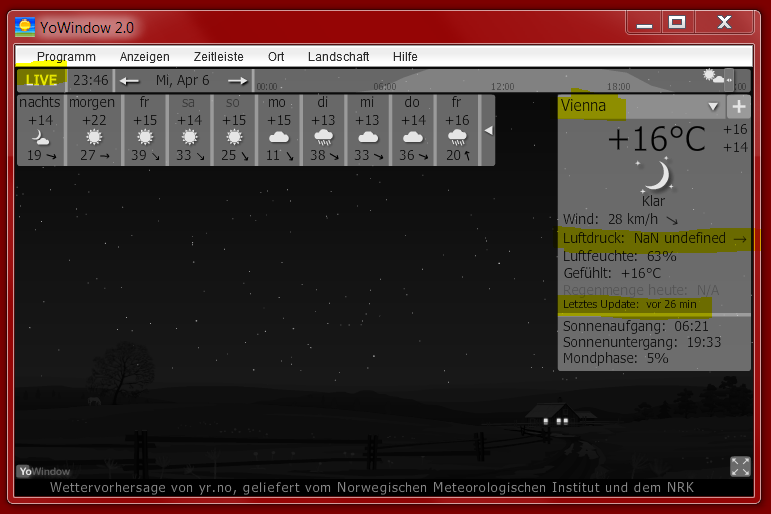
Task: Click the Wind: 28 km/h line
Action: tap(621, 219)
